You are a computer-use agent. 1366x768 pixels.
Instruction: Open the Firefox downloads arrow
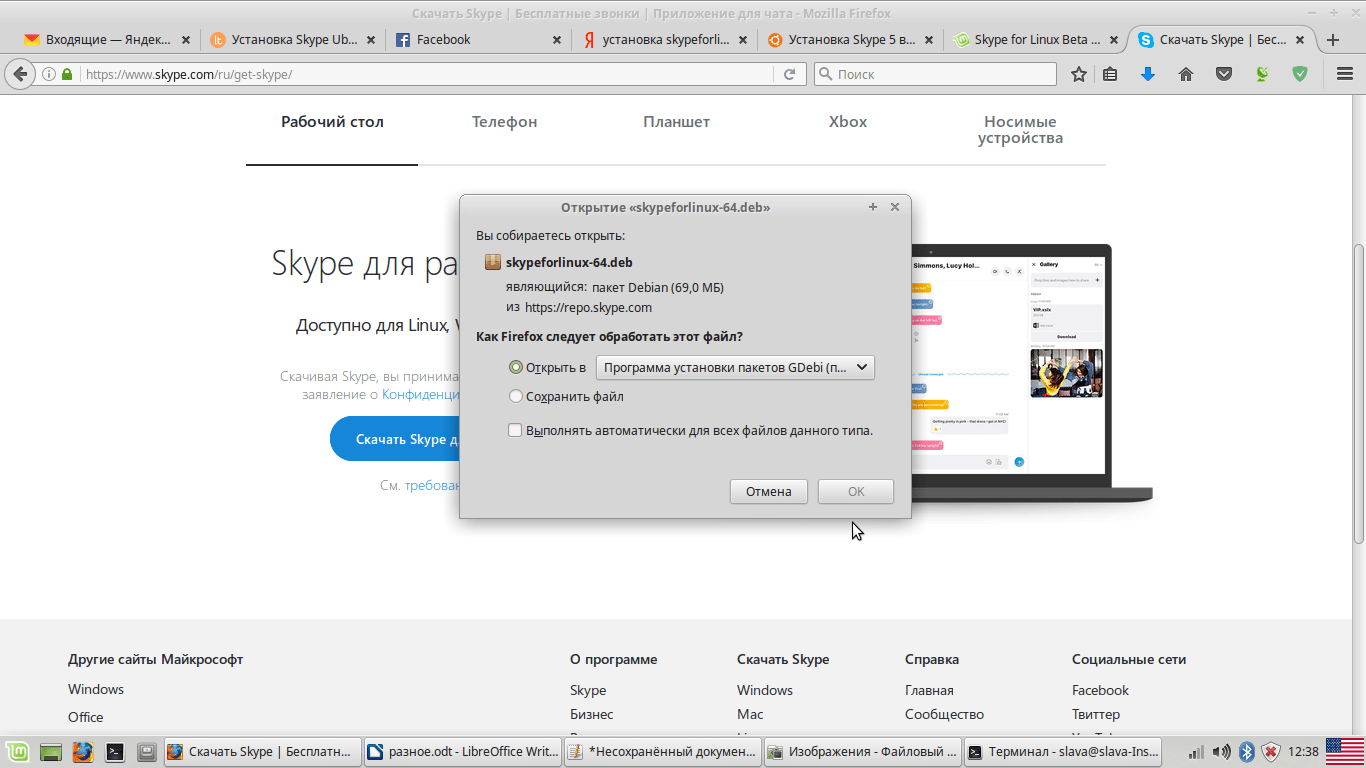1148,74
